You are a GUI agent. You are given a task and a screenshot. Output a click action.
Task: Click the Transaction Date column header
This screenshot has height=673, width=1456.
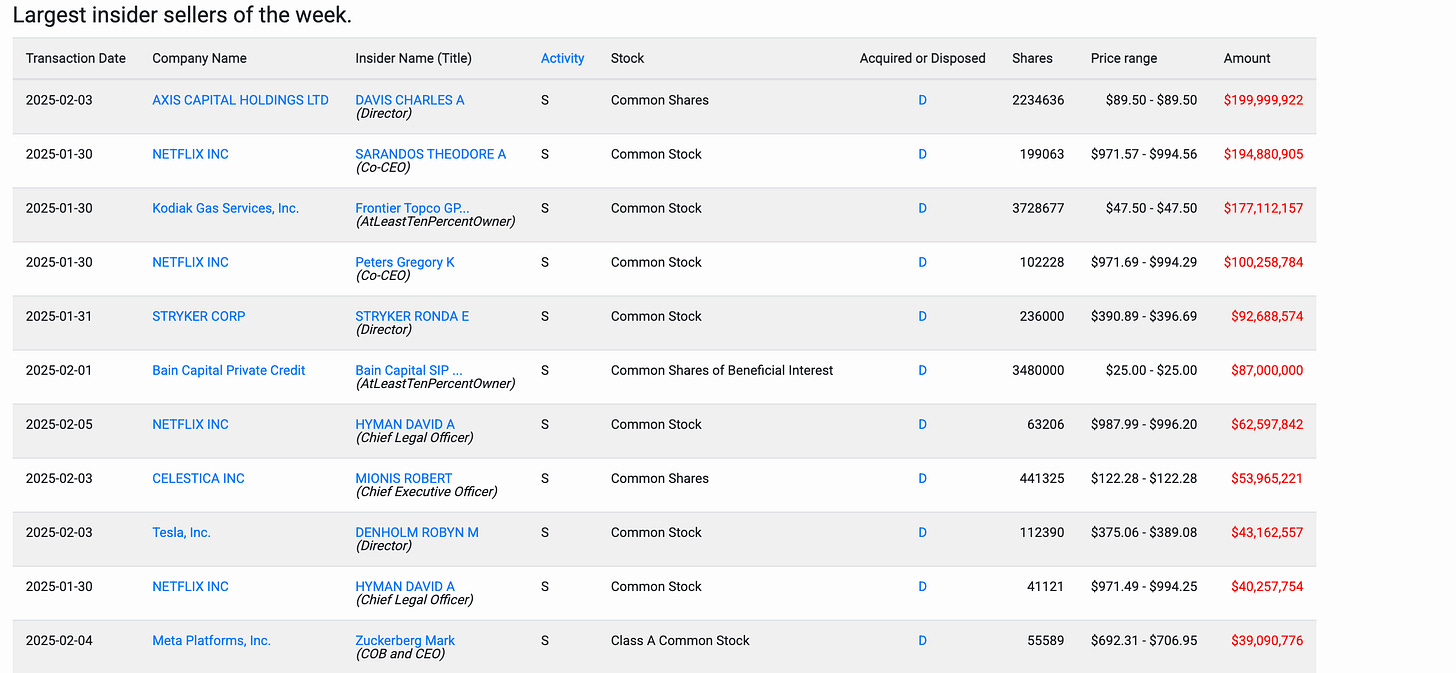[x=76, y=58]
